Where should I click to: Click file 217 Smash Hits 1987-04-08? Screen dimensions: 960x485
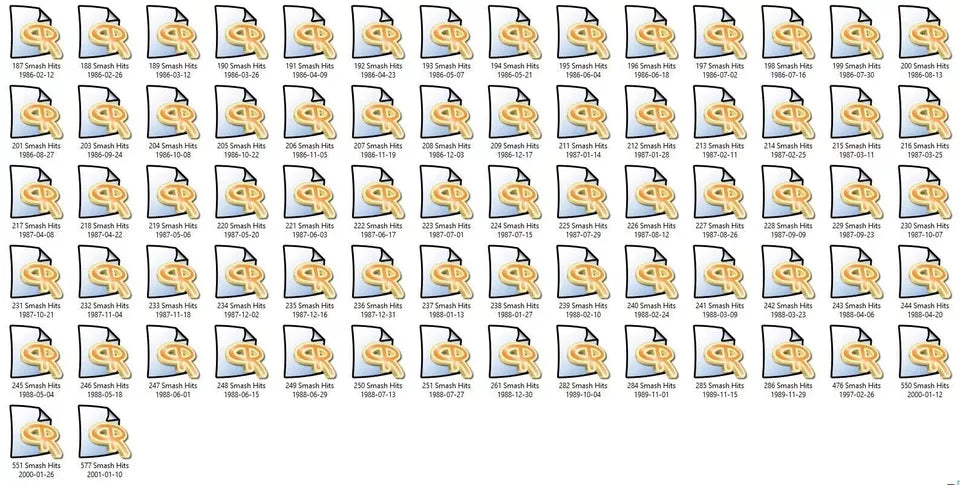36,192
